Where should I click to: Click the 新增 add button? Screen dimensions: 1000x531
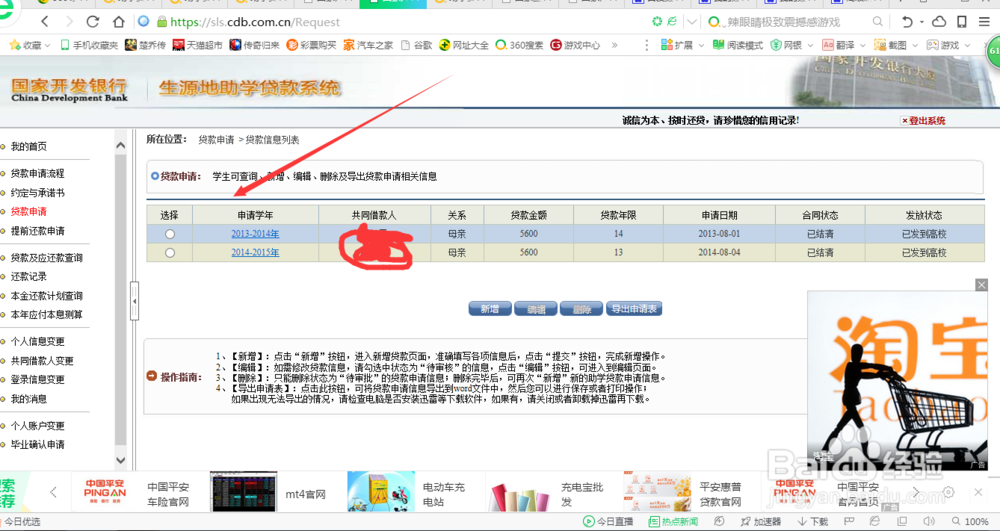(x=490, y=309)
